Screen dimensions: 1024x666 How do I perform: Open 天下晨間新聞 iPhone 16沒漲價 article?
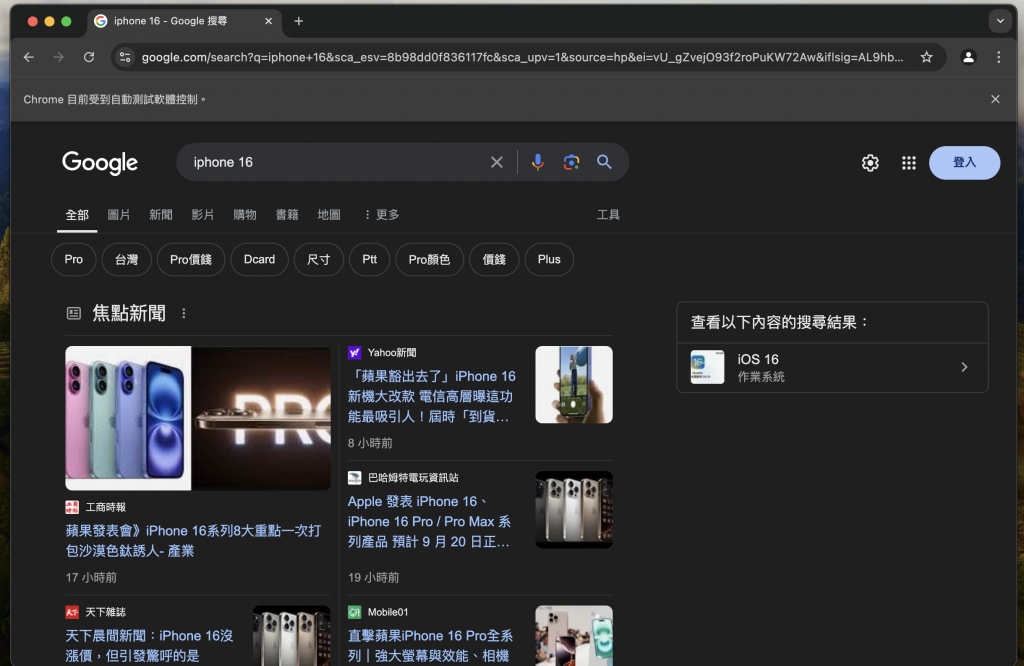coord(149,646)
